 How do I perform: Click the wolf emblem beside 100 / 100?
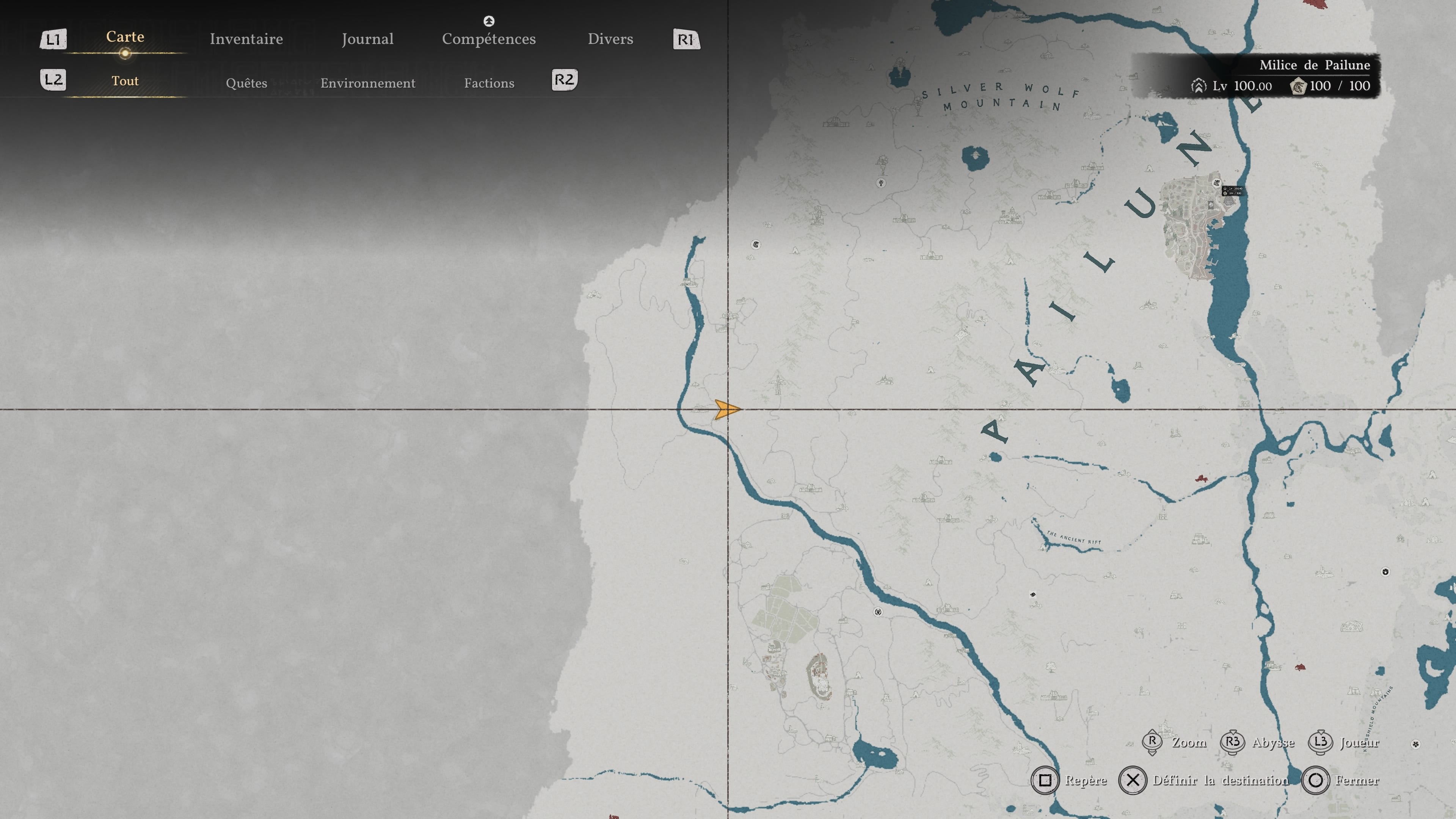tap(1298, 86)
